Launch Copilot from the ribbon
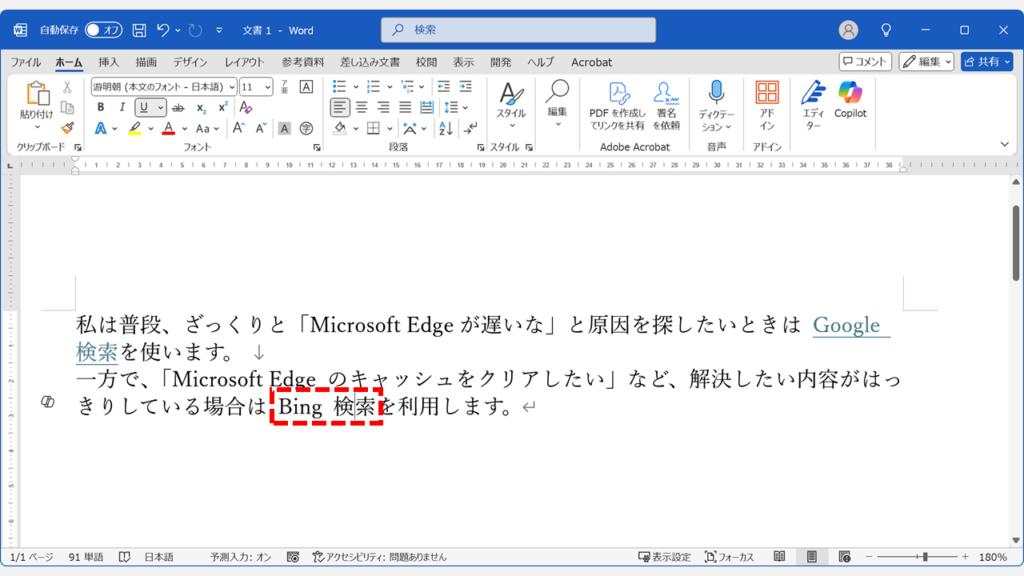 pos(850,100)
